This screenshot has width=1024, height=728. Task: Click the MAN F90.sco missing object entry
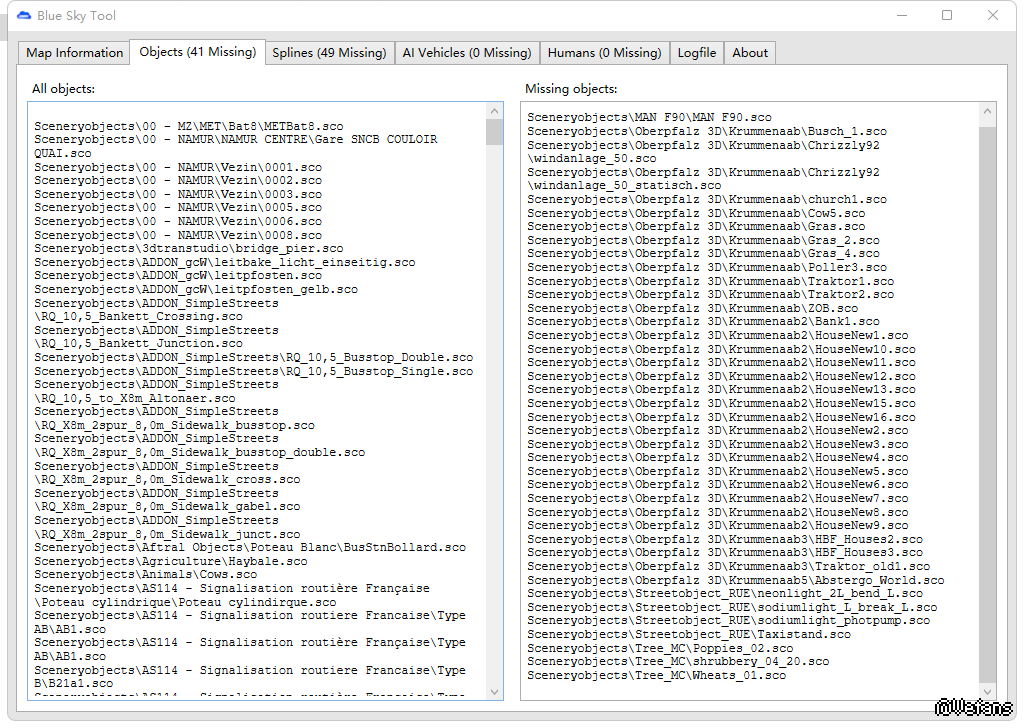point(649,118)
